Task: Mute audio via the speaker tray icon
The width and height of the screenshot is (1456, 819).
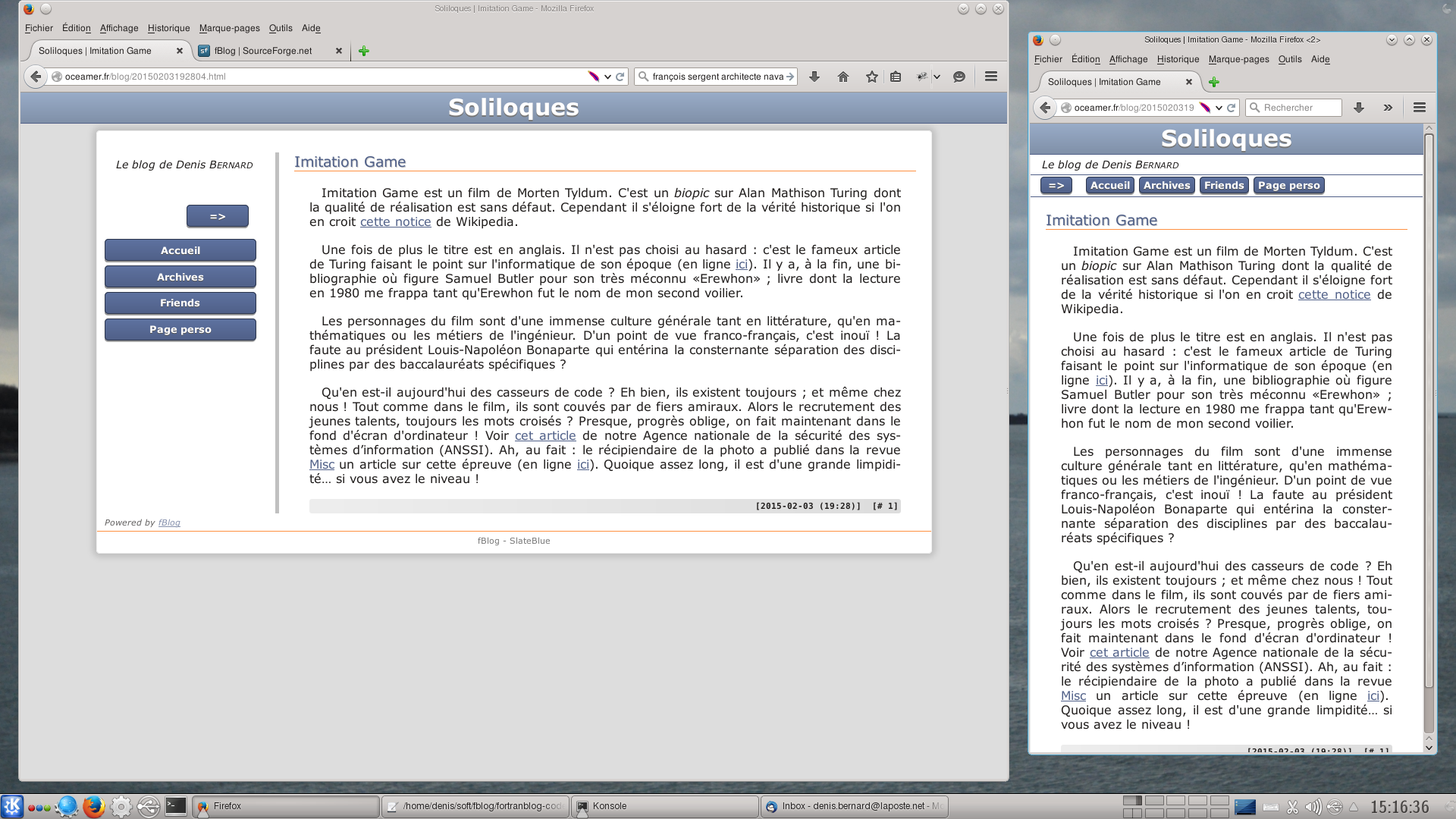Action: tap(1313, 806)
